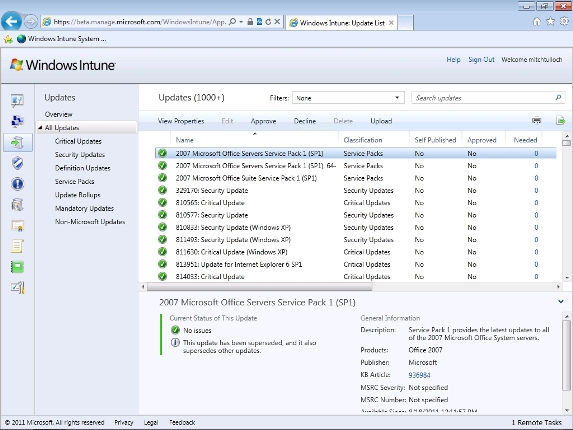The width and height of the screenshot is (573, 430).
Task: Sort list by Needed column header
Action: click(525, 140)
